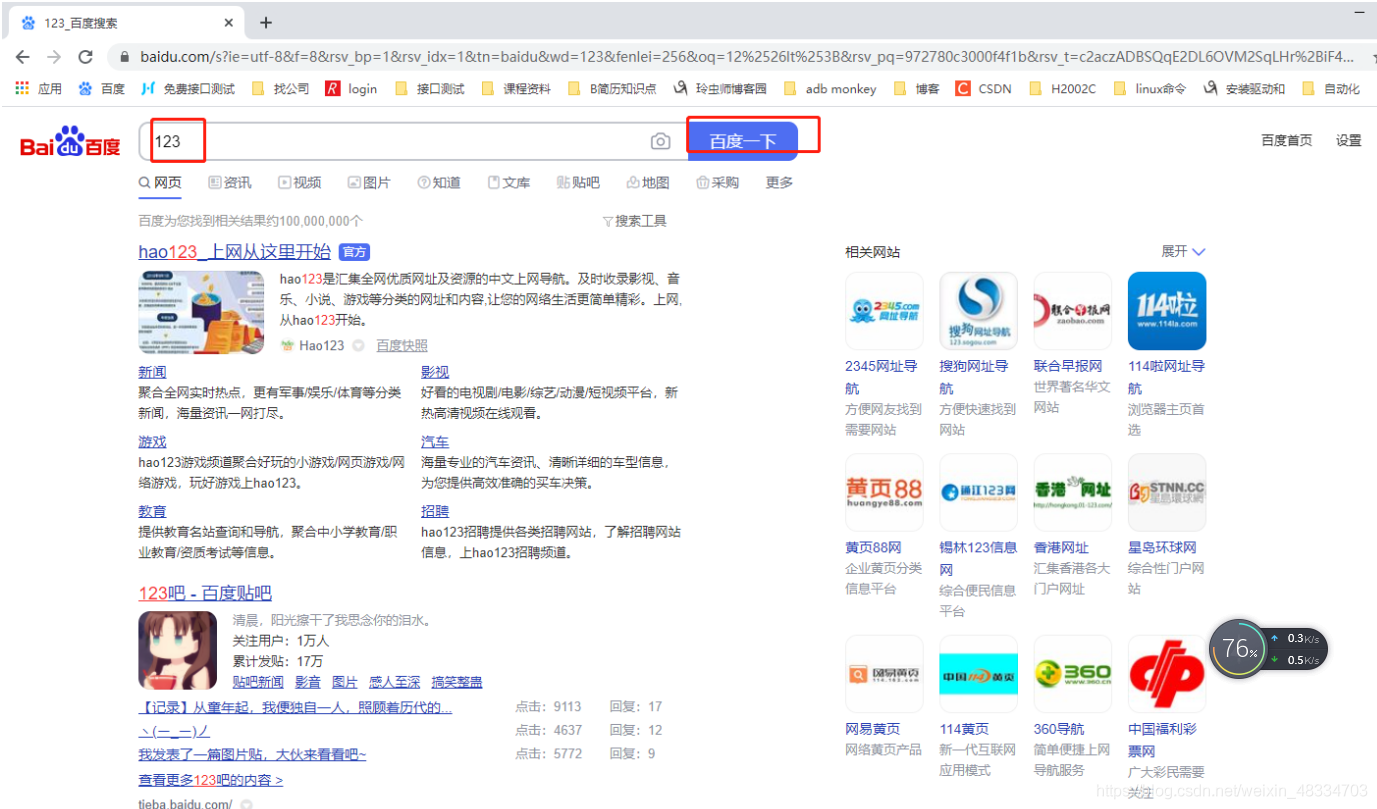Open the 玲虫师博客园 bookmark
The width and height of the screenshot is (1377, 809).
click(x=720, y=88)
